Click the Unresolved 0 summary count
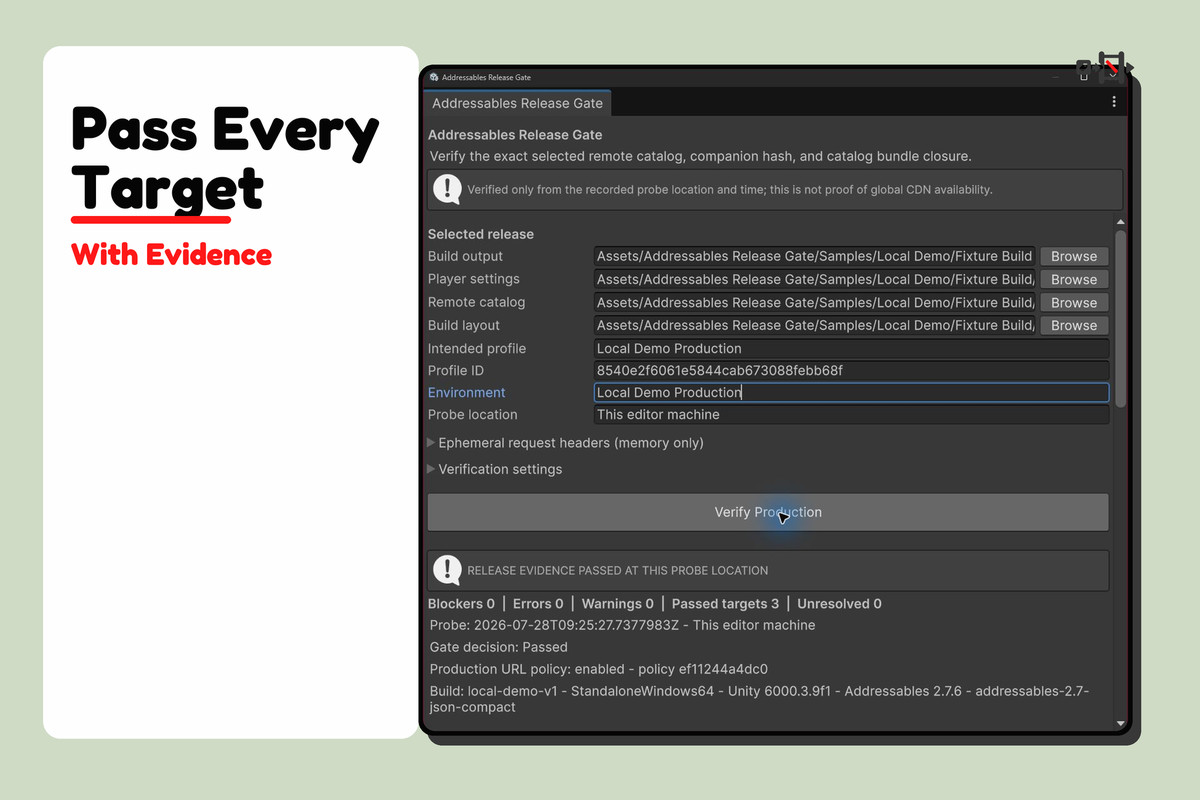This screenshot has height=800, width=1200. pyautogui.click(x=839, y=604)
